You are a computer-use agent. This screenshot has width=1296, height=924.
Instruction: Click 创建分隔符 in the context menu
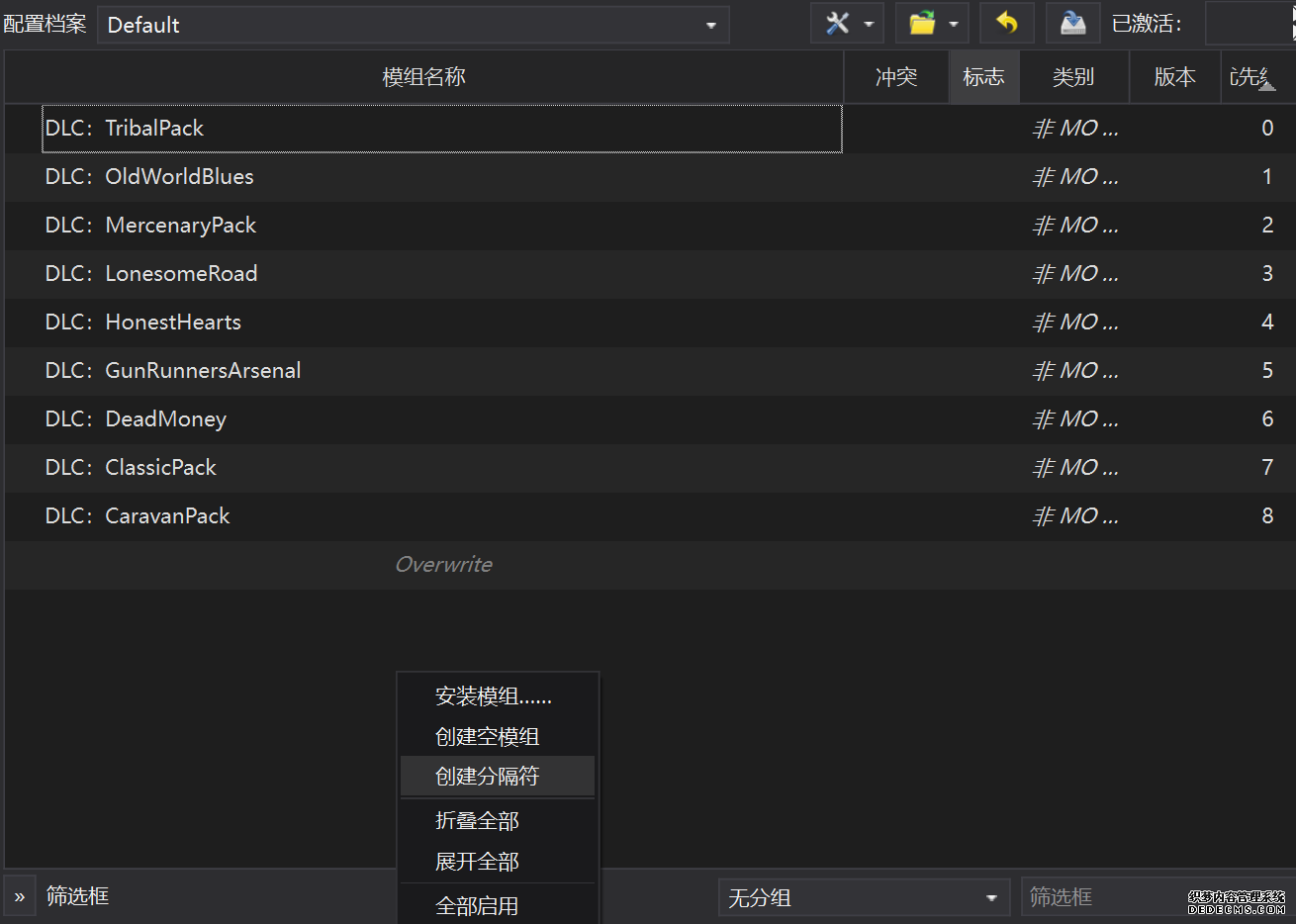pos(487,777)
